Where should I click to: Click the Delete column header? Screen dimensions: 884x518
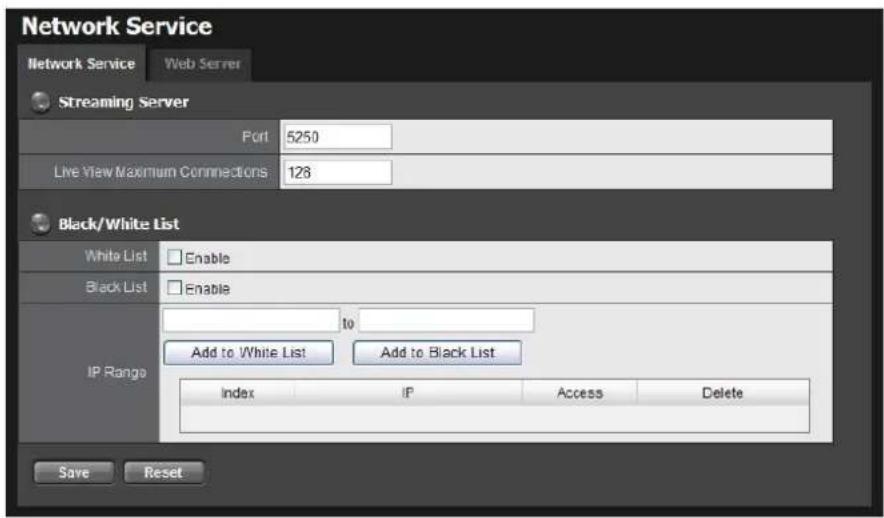click(723, 393)
